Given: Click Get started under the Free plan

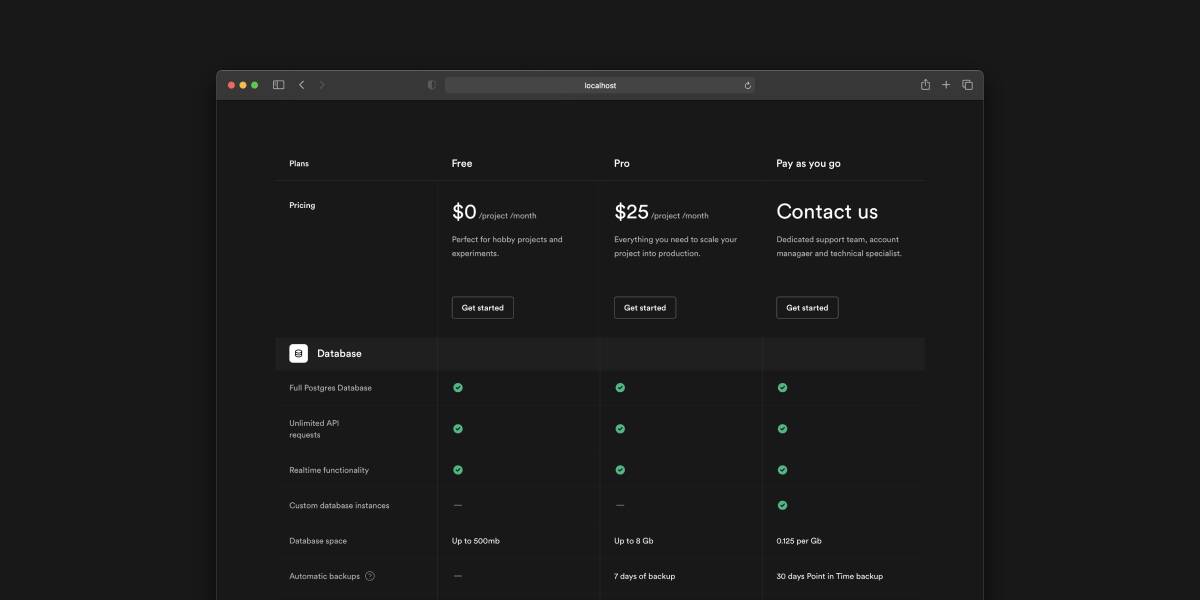Looking at the screenshot, I should (483, 307).
